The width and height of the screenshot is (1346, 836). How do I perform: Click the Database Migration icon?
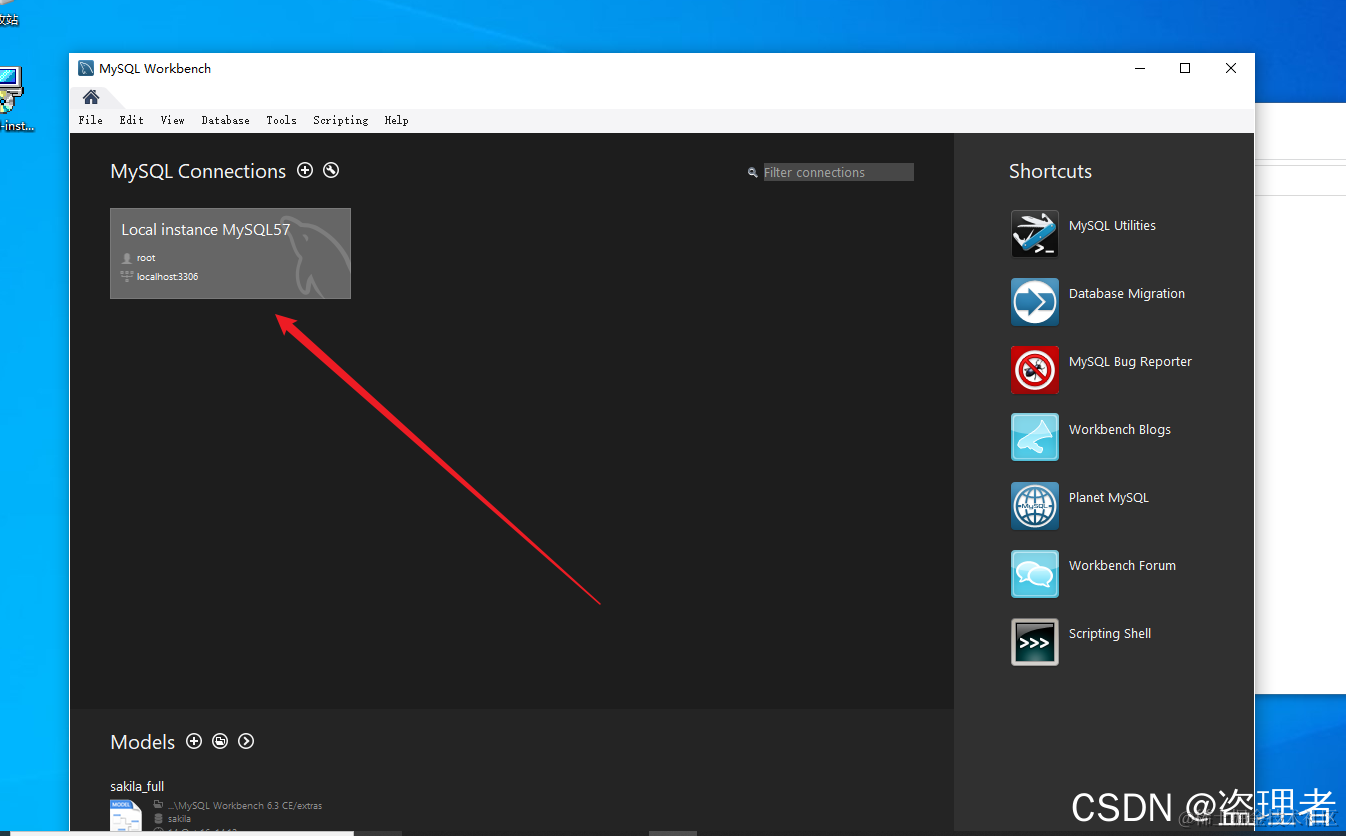pyautogui.click(x=1034, y=302)
